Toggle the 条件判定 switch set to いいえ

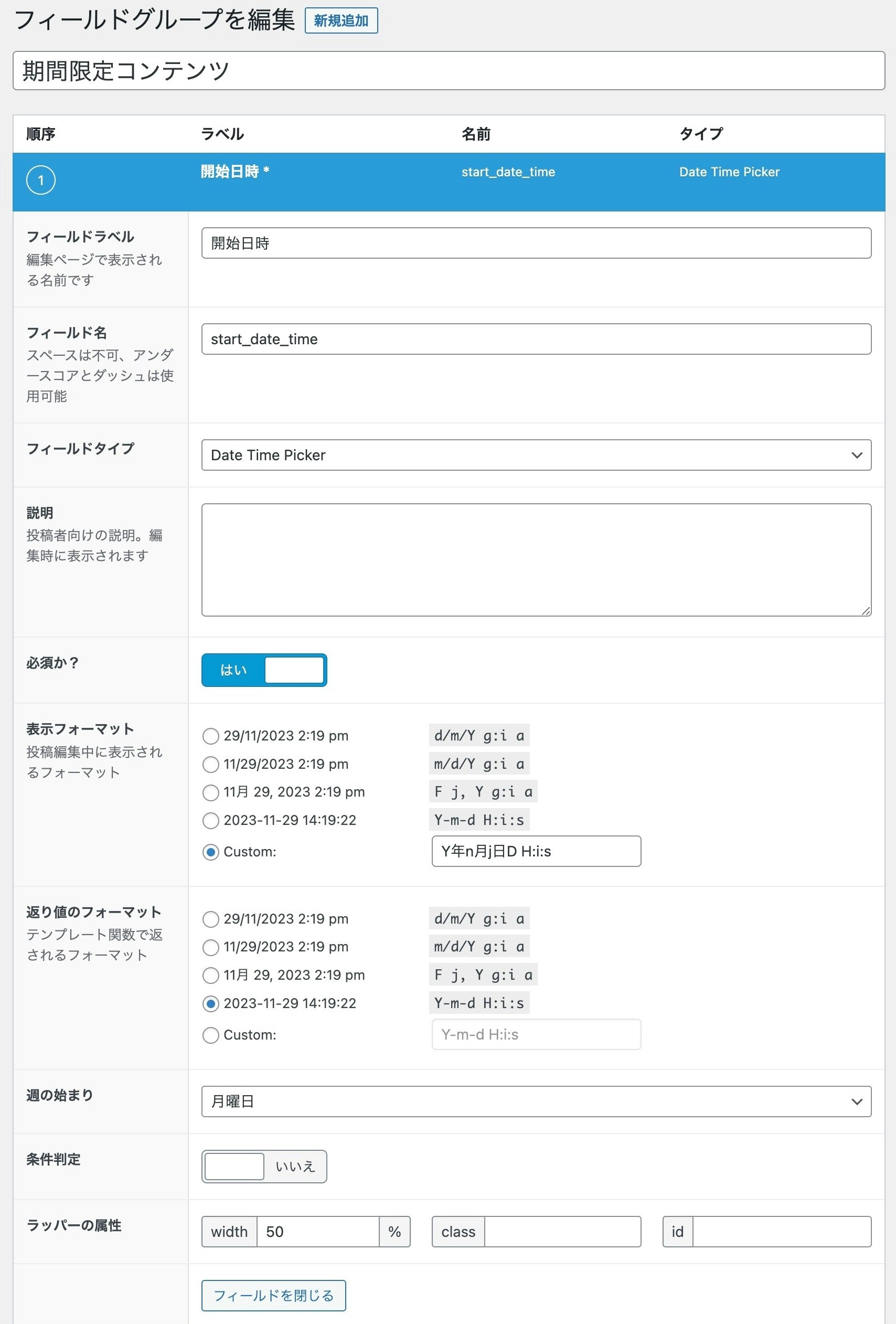pyautogui.click(x=264, y=1167)
